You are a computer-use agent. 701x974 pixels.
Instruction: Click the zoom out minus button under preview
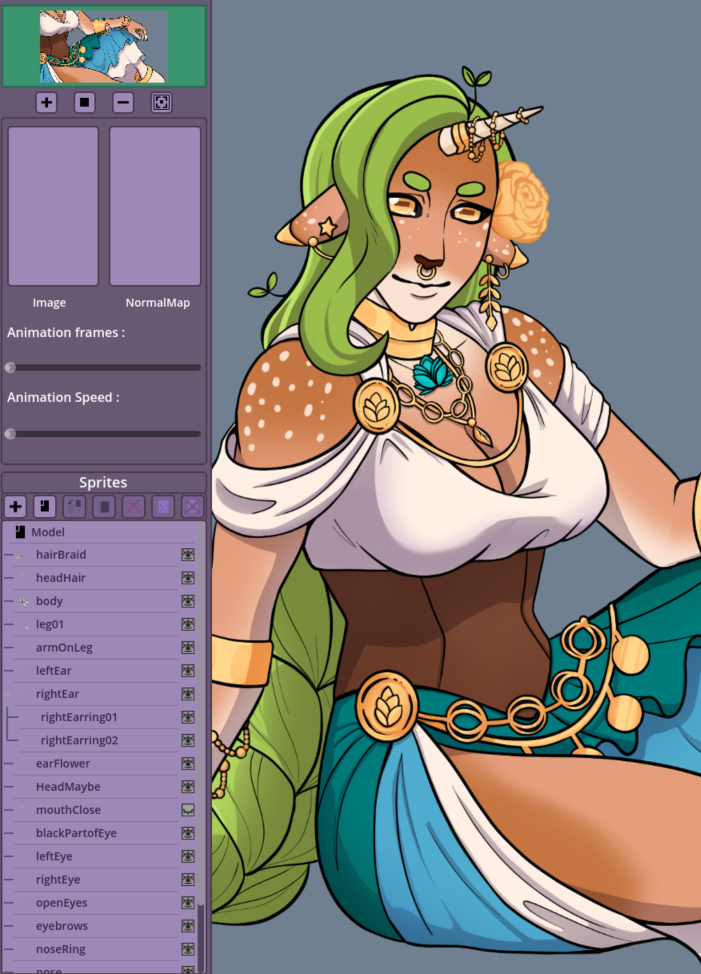click(x=123, y=102)
